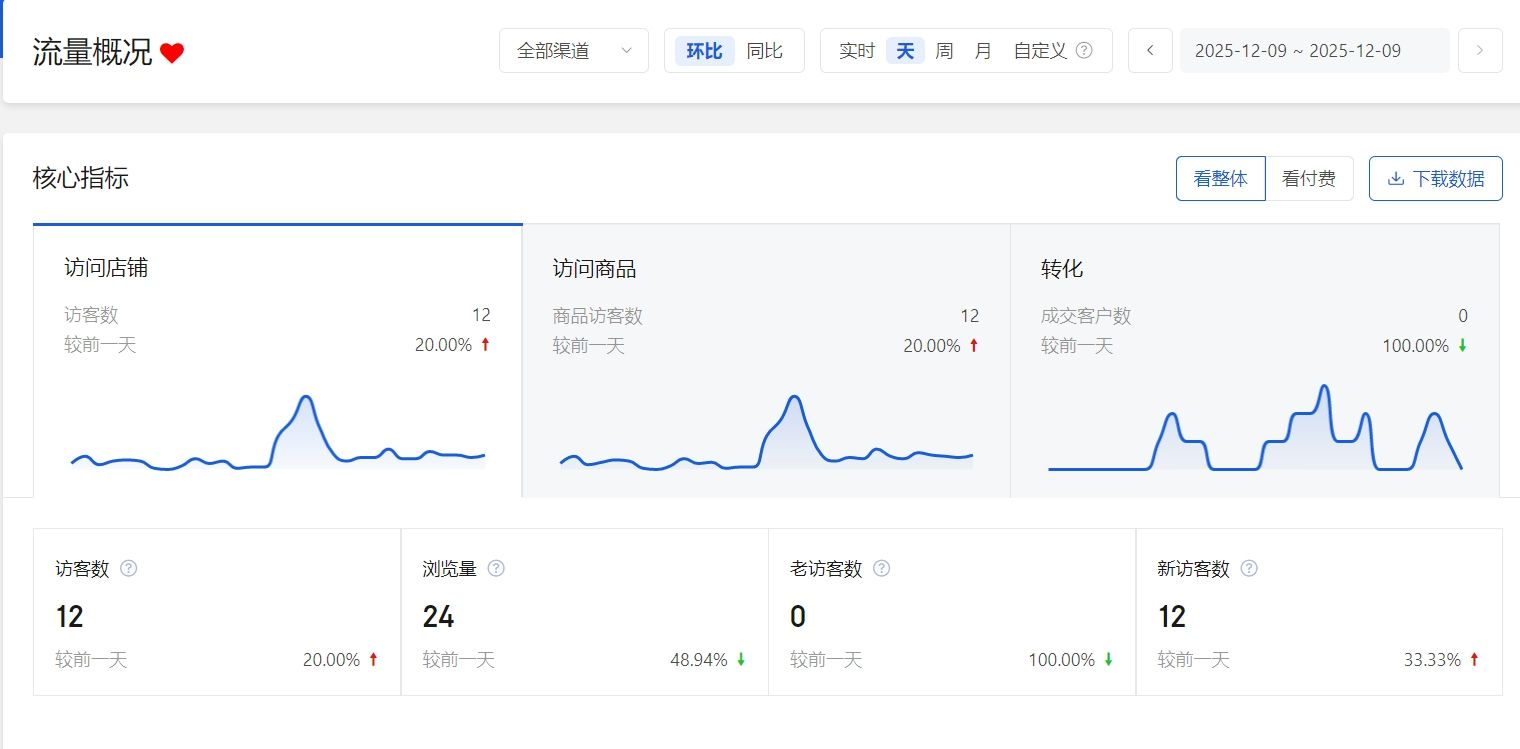Select 环比 comparison mode
This screenshot has width=1520, height=749.
point(704,51)
